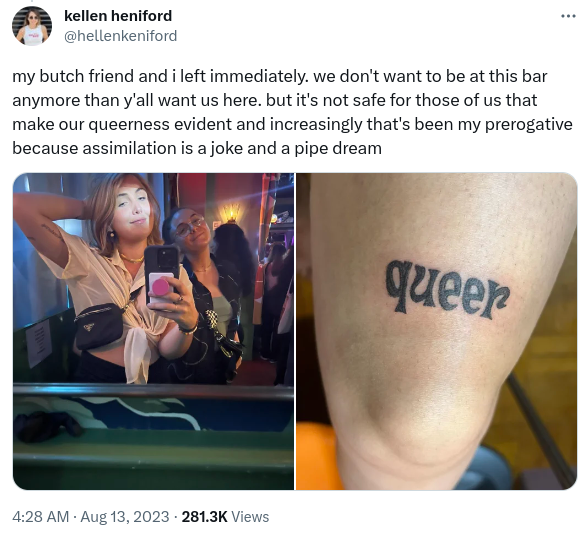
Task: Click the phone held in the mirror selfie
Action: (162, 275)
